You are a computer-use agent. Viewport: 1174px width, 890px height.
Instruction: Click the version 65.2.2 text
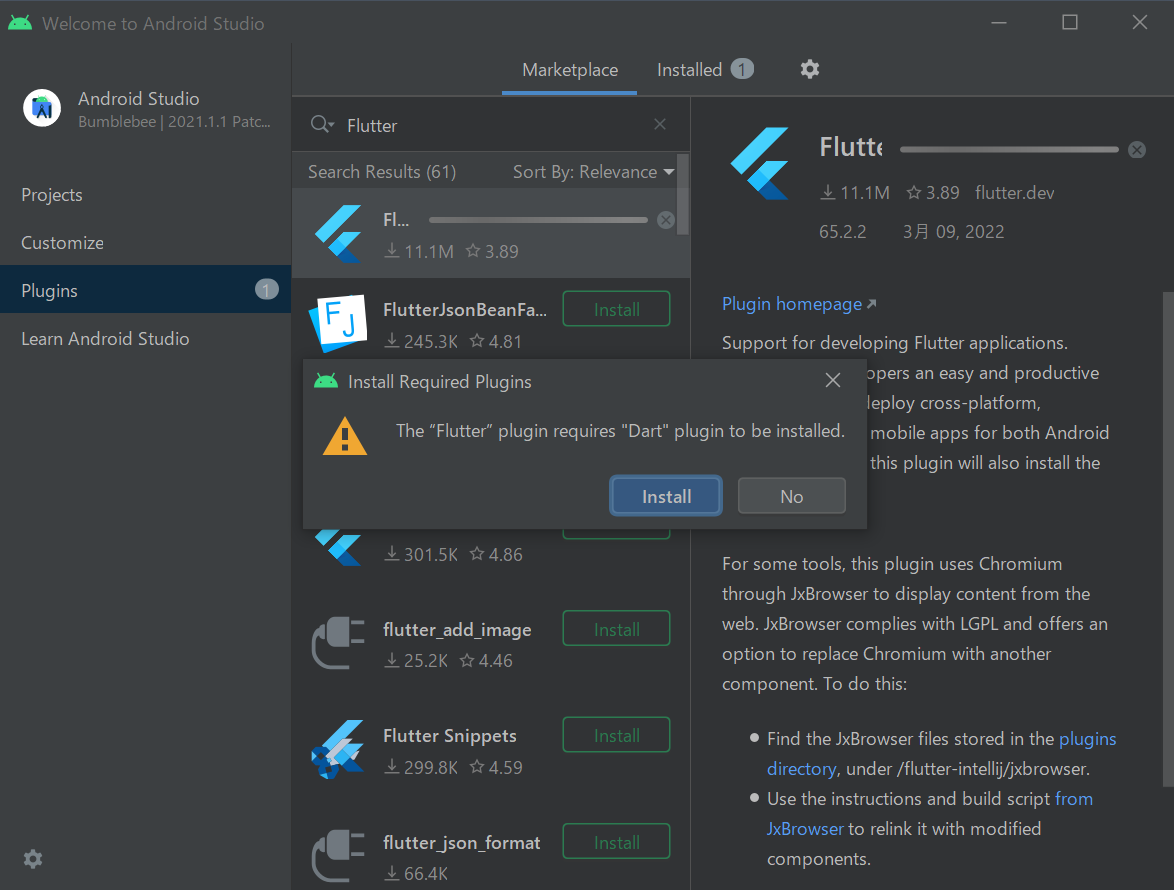[842, 232]
